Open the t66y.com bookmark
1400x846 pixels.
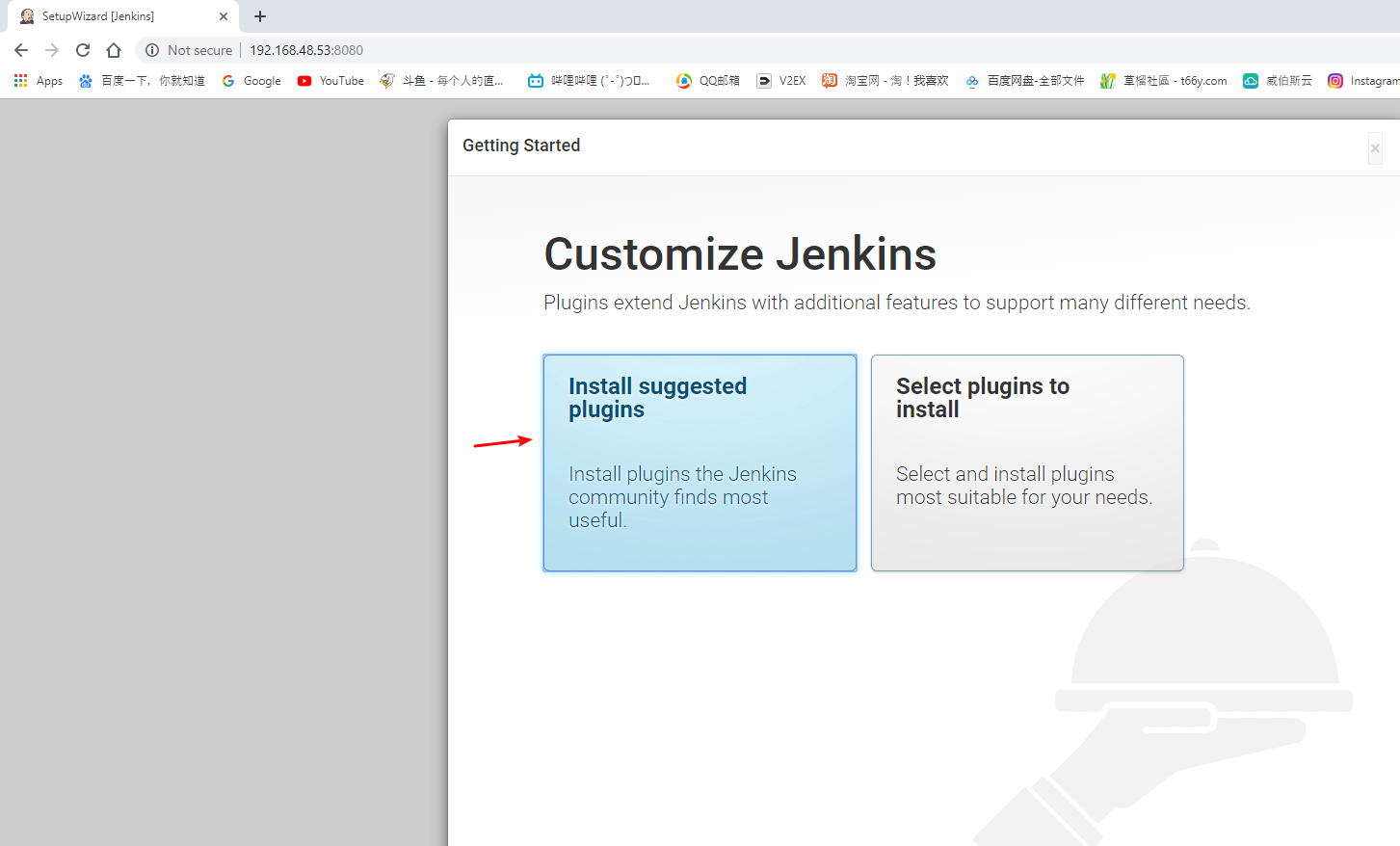1164,81
